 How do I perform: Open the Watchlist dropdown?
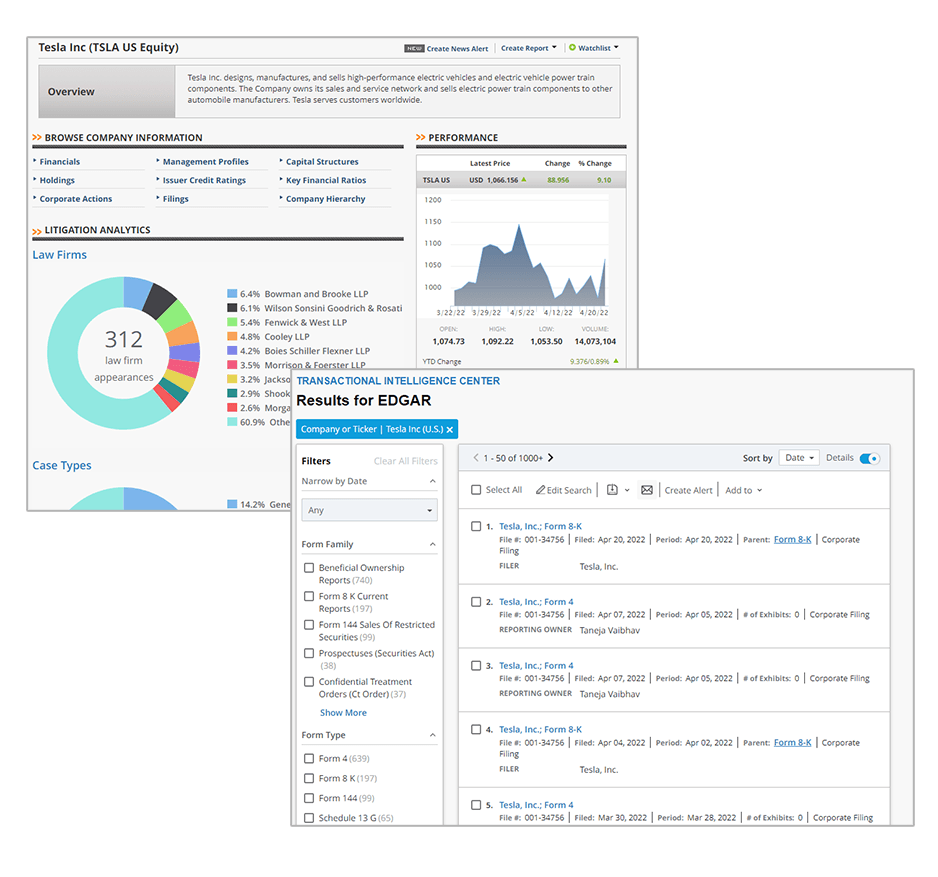598,48
